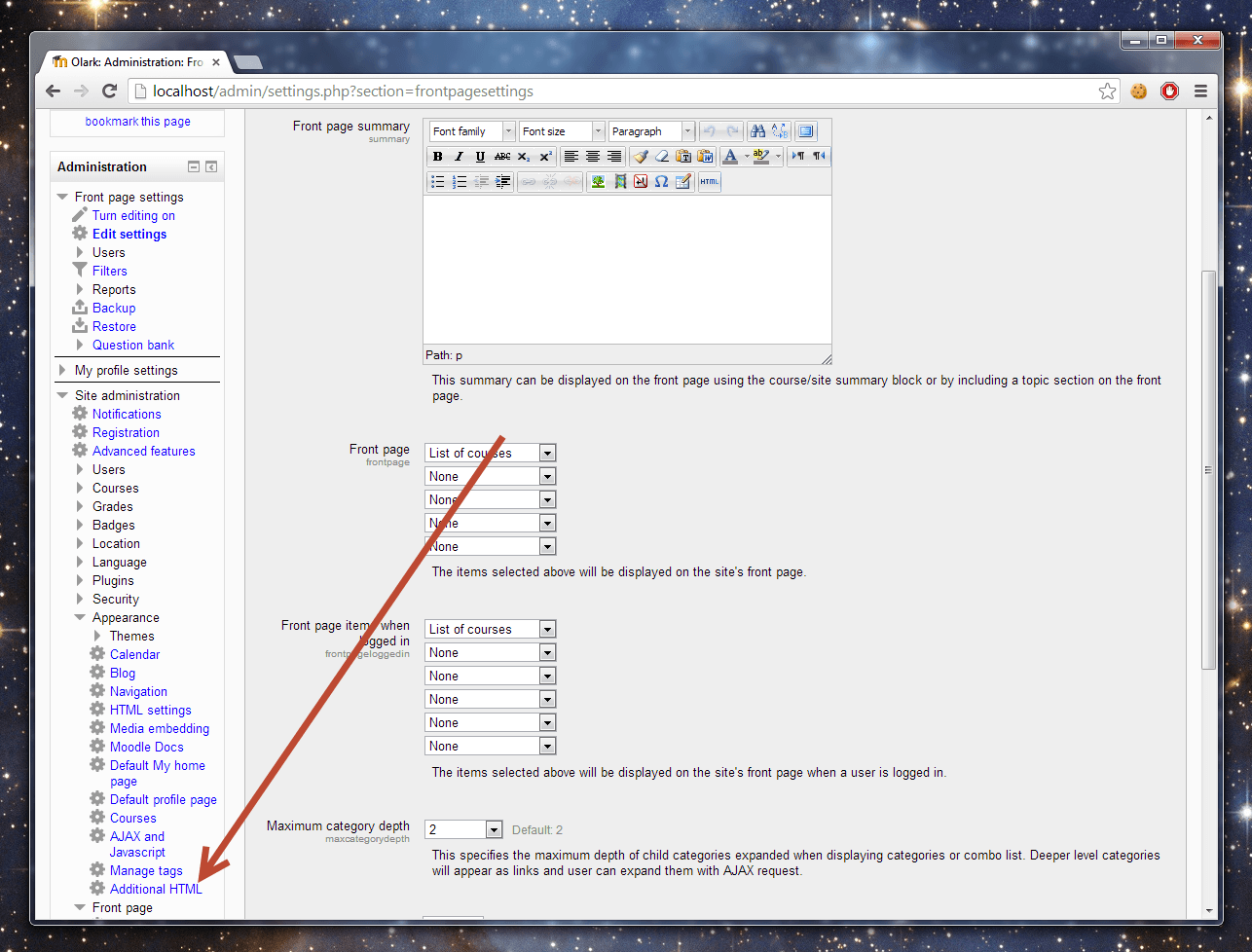This screenshot has height=952, width=1252.
Task: Center-align text using the editor toolbar
Action: point(592,157)
